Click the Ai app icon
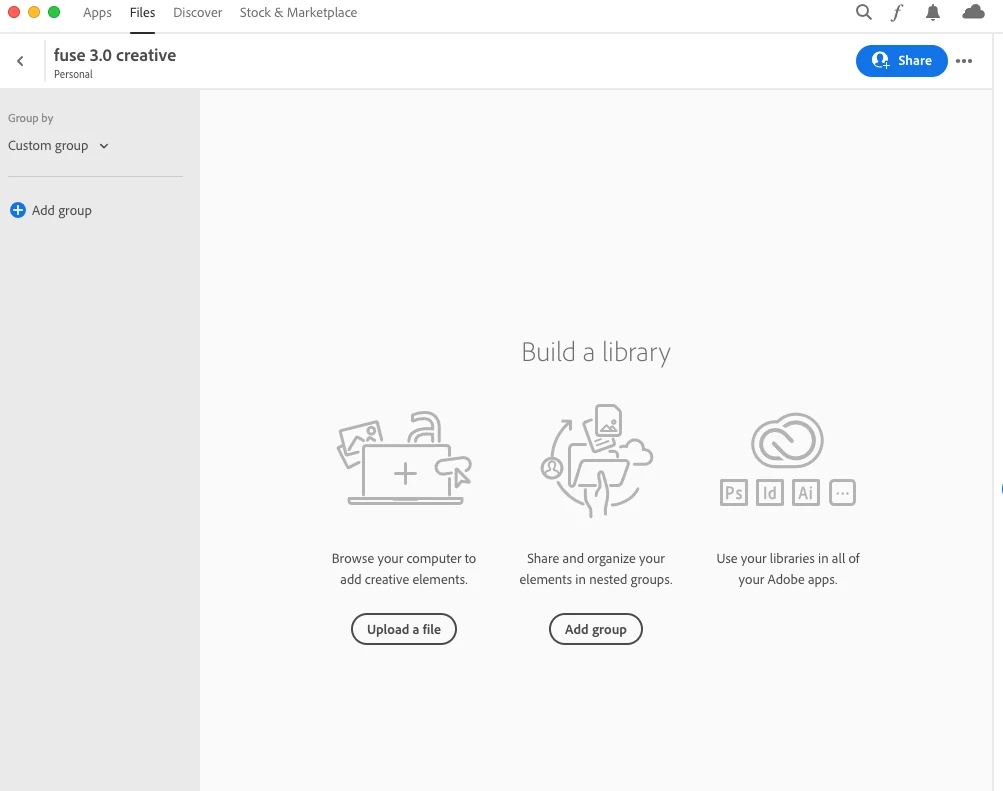Screen dimensions: 1003x791 [805, 492]
